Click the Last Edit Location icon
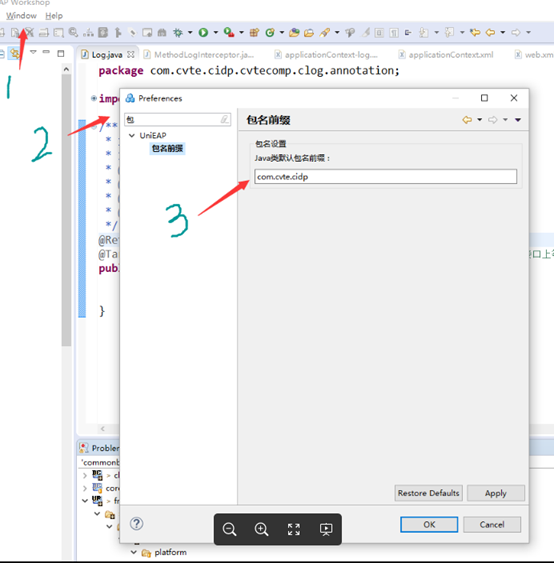This screenshot has height=563, width=554. pos(475,33)
